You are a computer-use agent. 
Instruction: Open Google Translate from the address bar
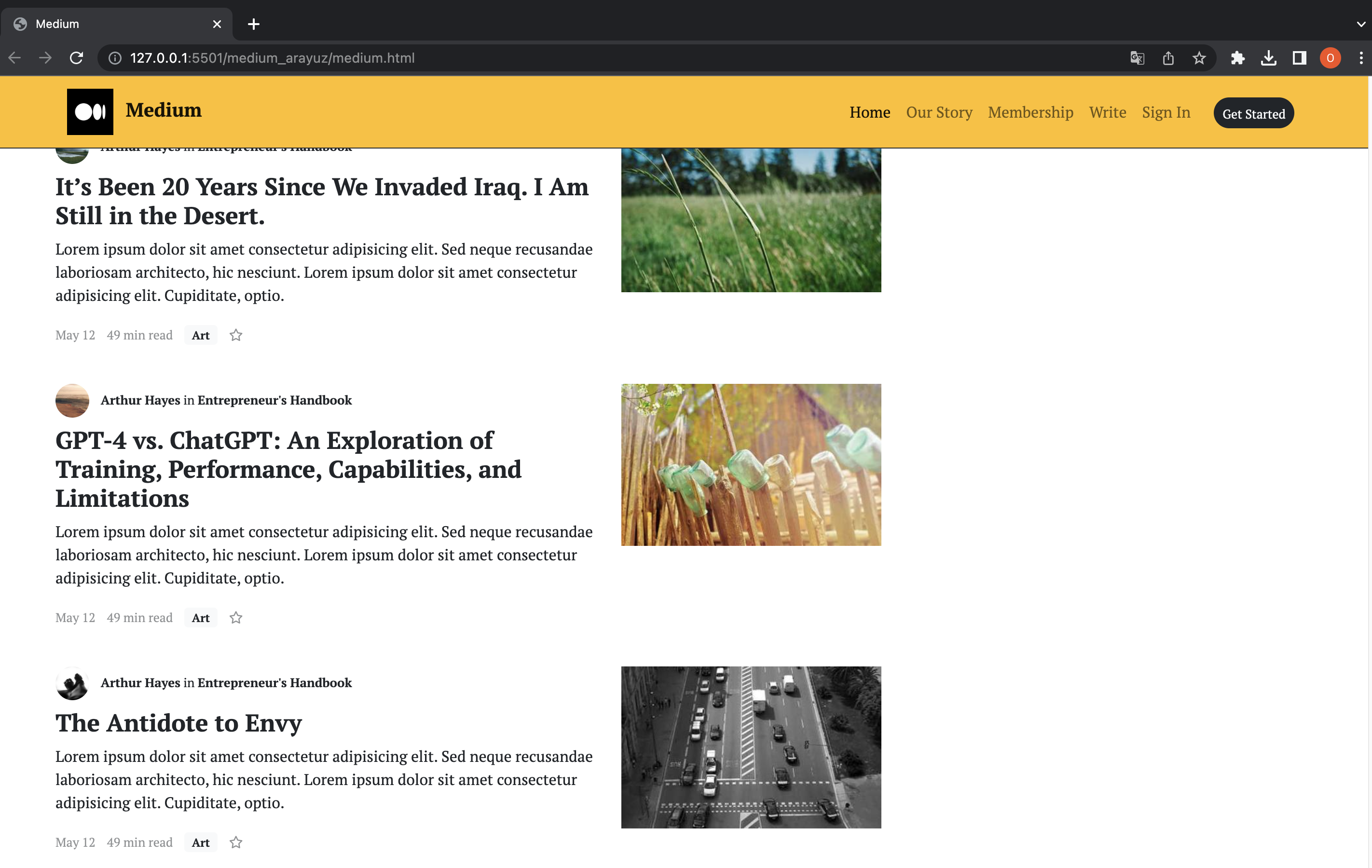1137,57
